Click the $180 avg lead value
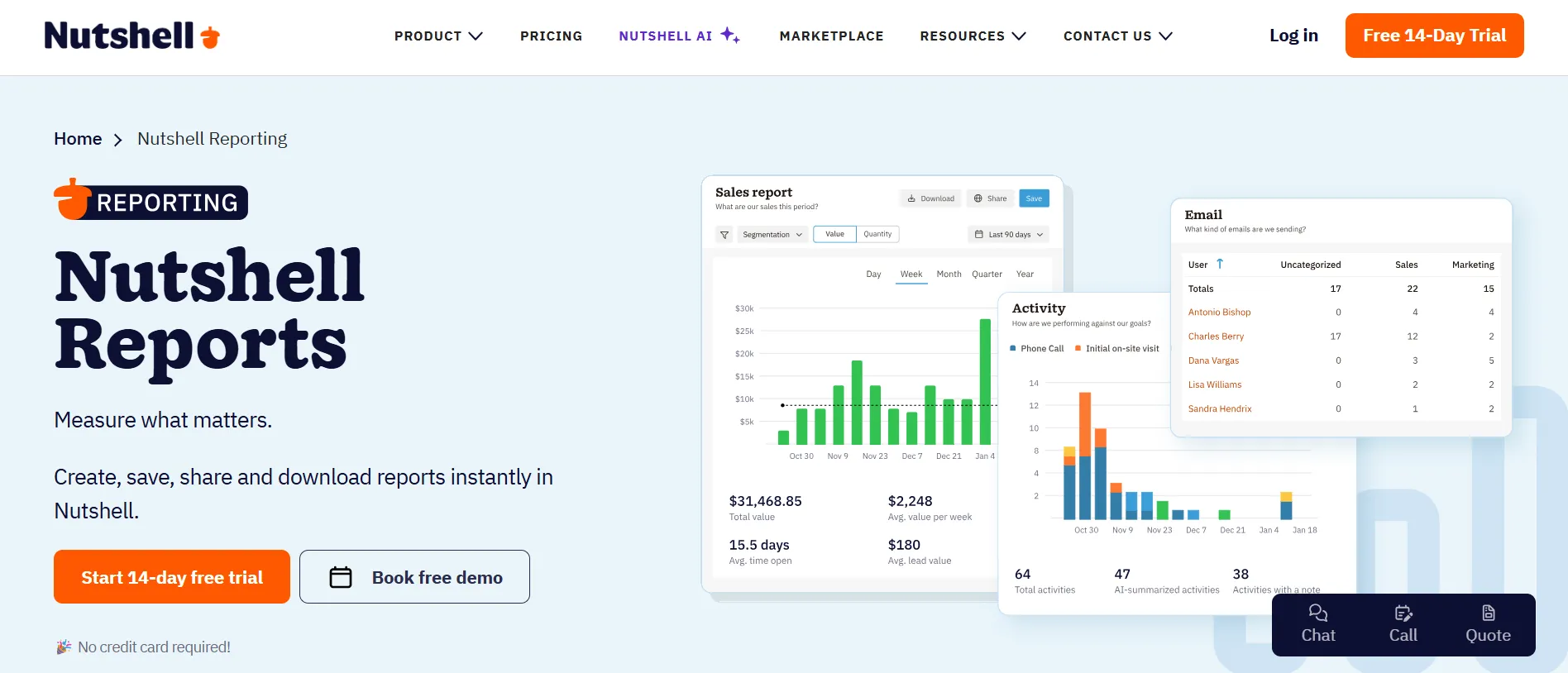Screen dimensions: 1568x673 [x=904, y=545]
